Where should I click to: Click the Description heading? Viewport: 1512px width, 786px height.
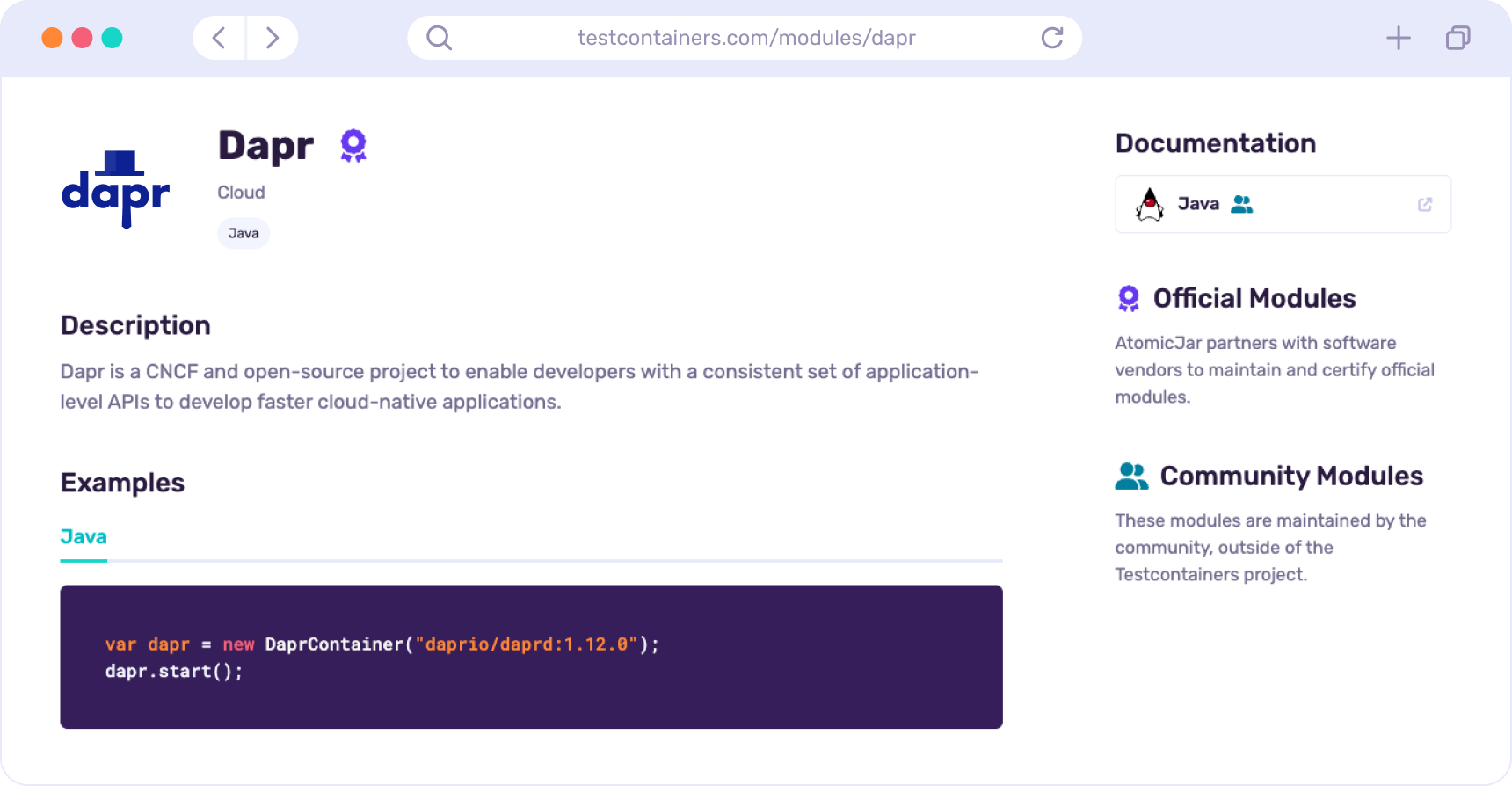(x=135, y=325)
